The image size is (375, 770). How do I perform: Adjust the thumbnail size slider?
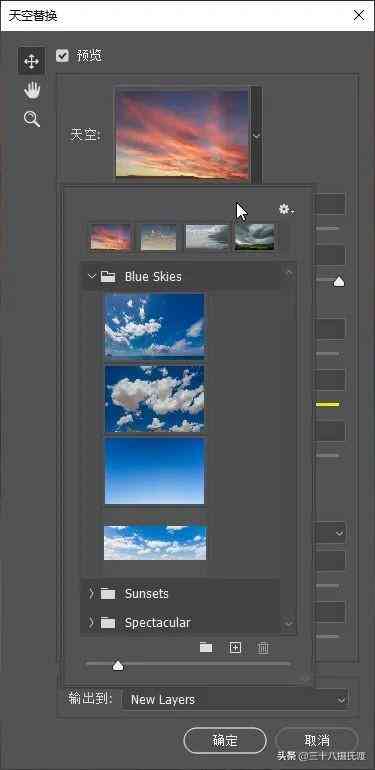point(118,665)
